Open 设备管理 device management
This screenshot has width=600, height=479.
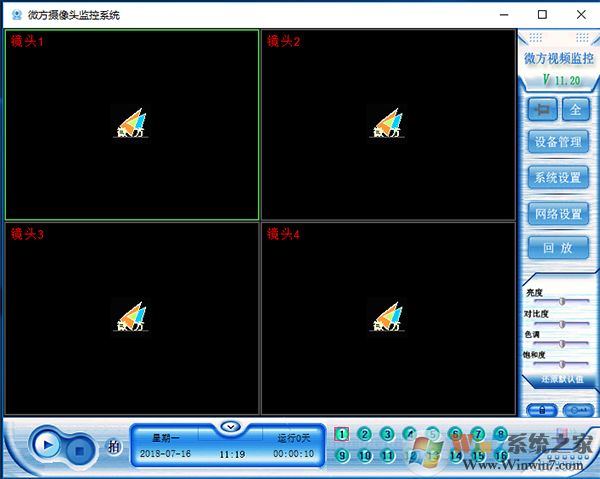[558, 142]
